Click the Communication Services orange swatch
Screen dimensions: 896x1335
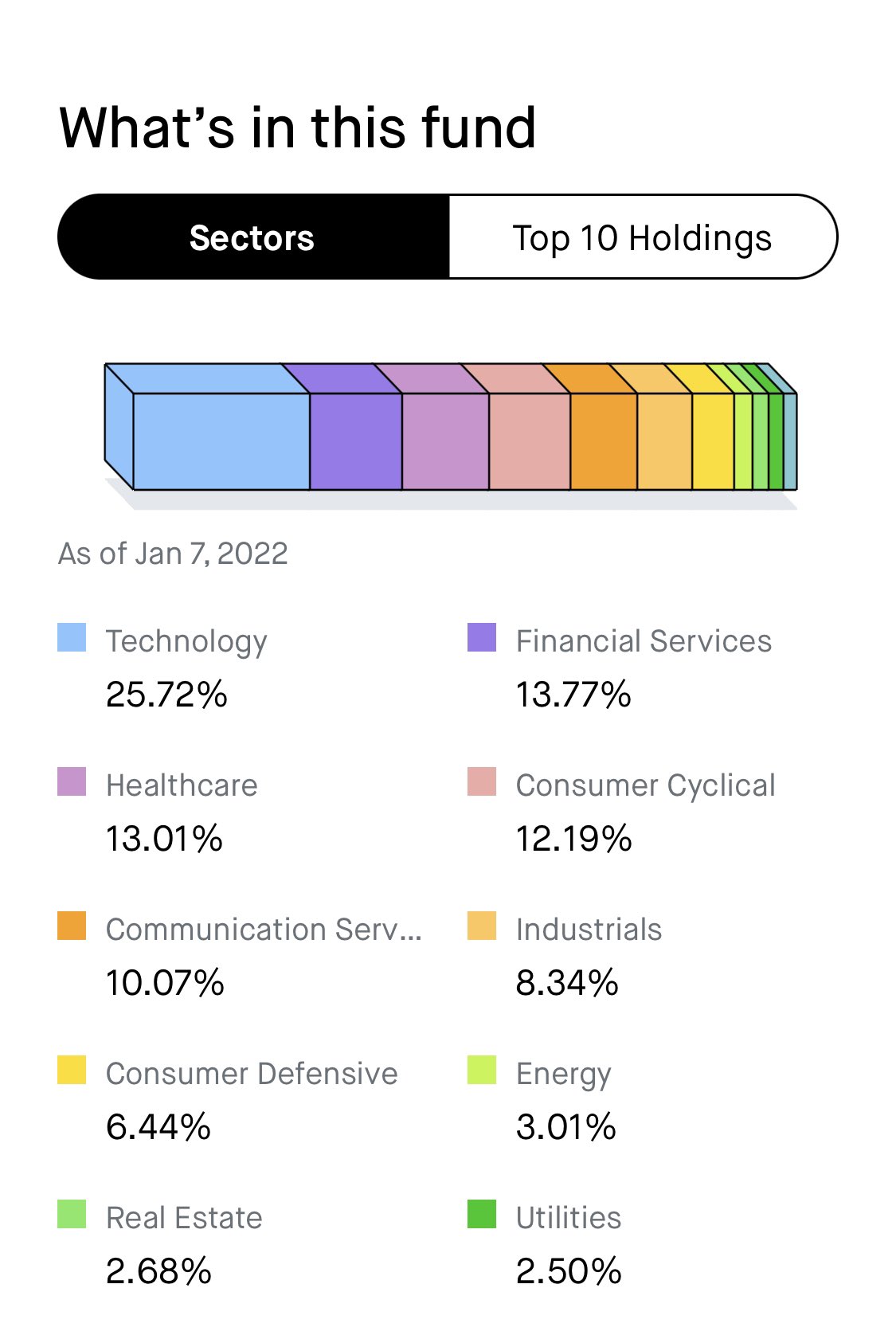click(72, 926)
